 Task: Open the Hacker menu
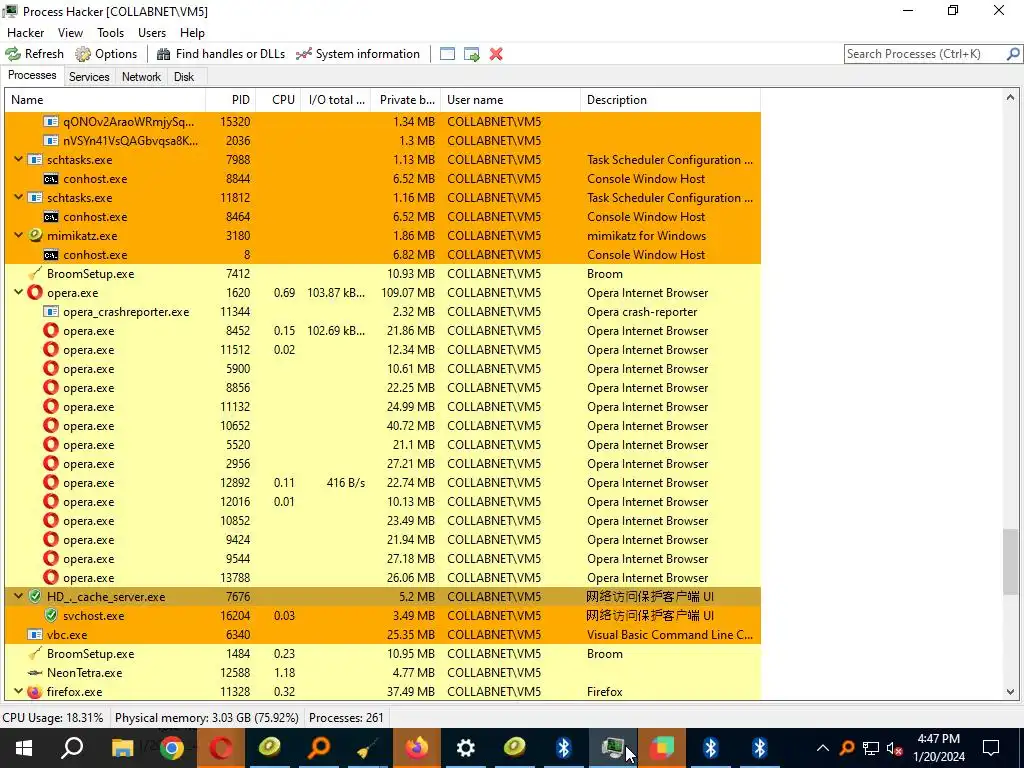tap(25, 33)
